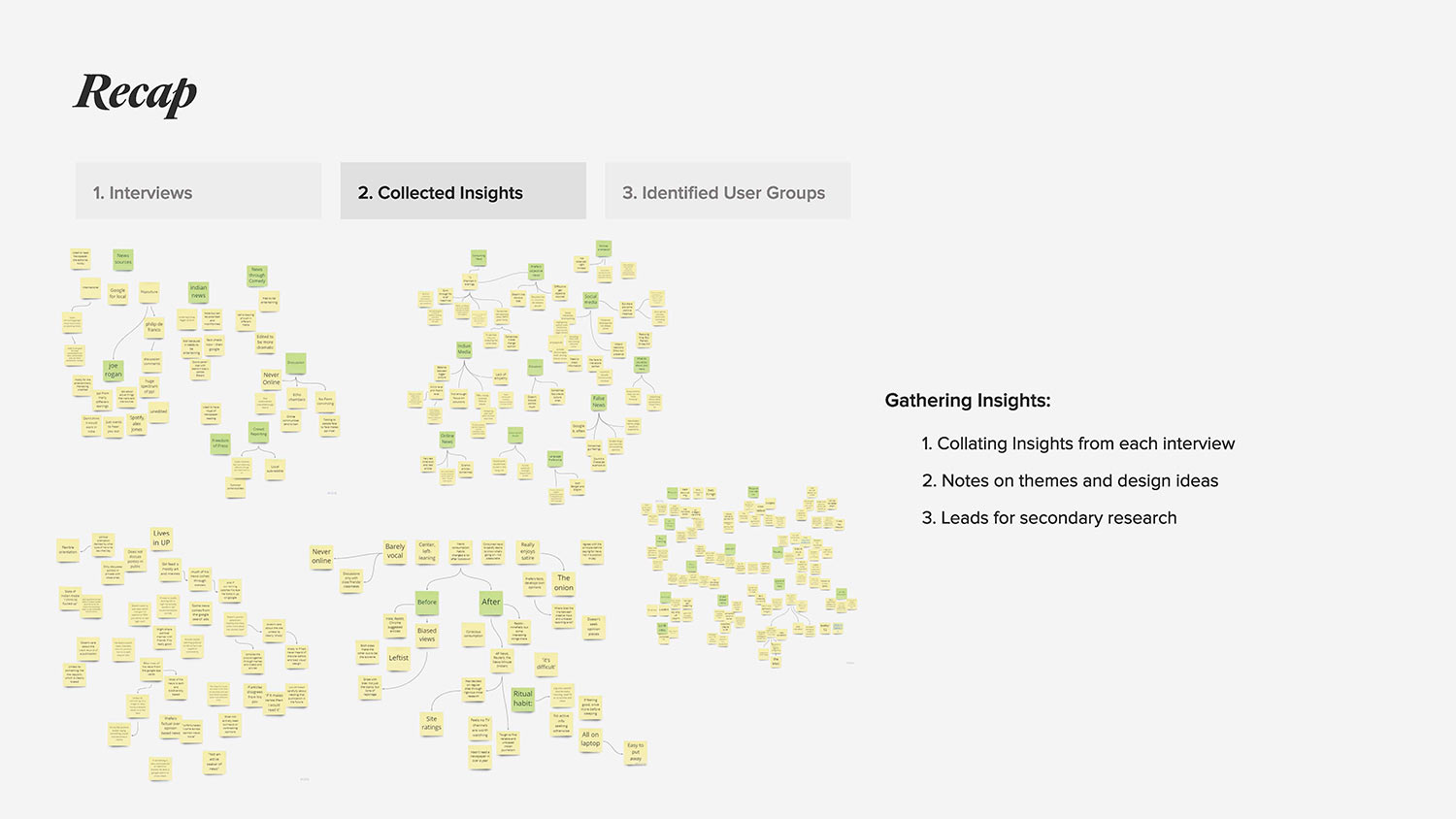Click the 'Recap' slide title

[x=136, y=94]
